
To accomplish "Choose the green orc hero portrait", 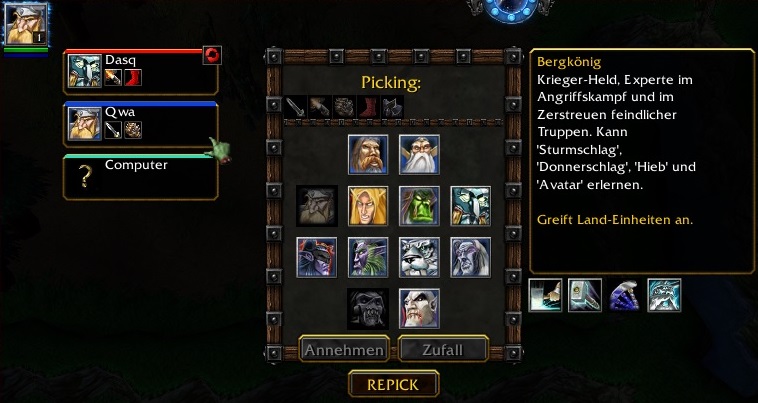I will [x=419, y=206].
